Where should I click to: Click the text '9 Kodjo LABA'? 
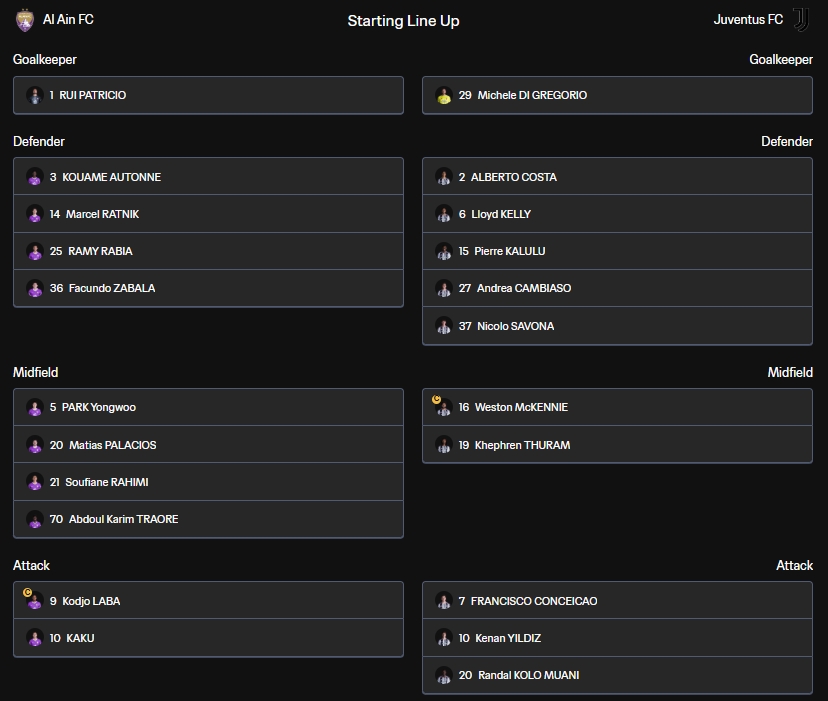[85, 601]
